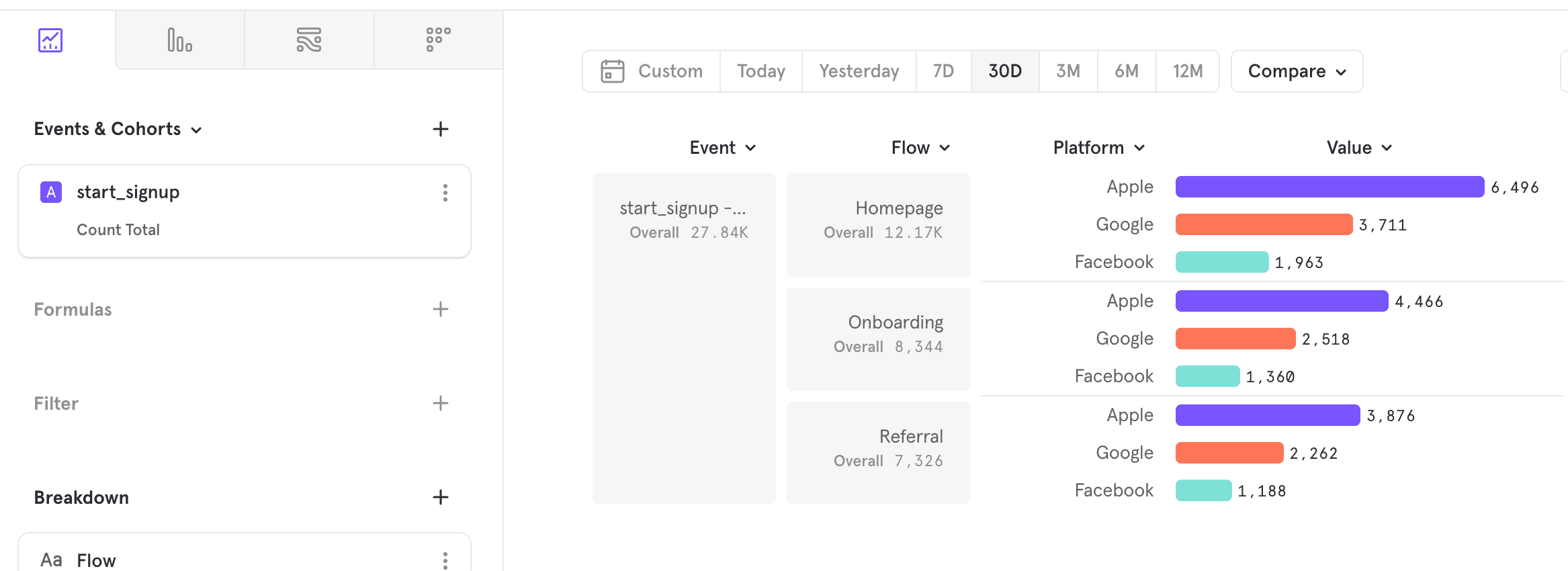
Task: Open the Insights report type tab
Action: (x=50, y=40)
